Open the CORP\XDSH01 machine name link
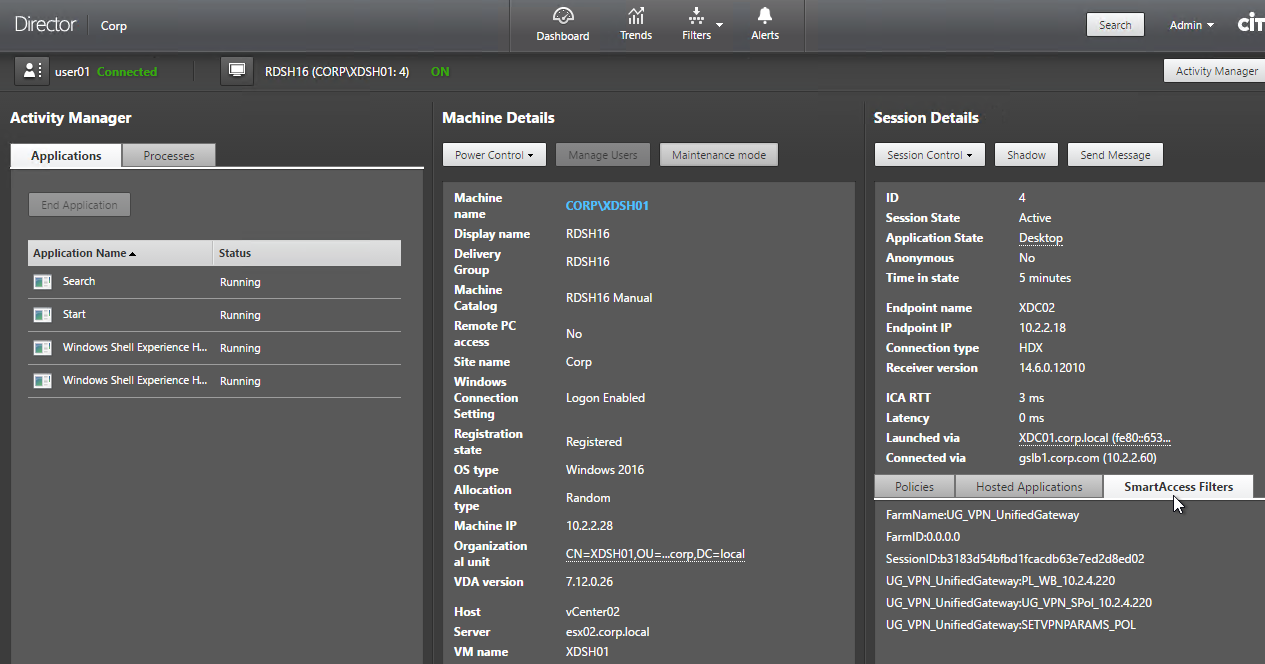This screenshot has width=1265, height=664. (x=607, y=206)
